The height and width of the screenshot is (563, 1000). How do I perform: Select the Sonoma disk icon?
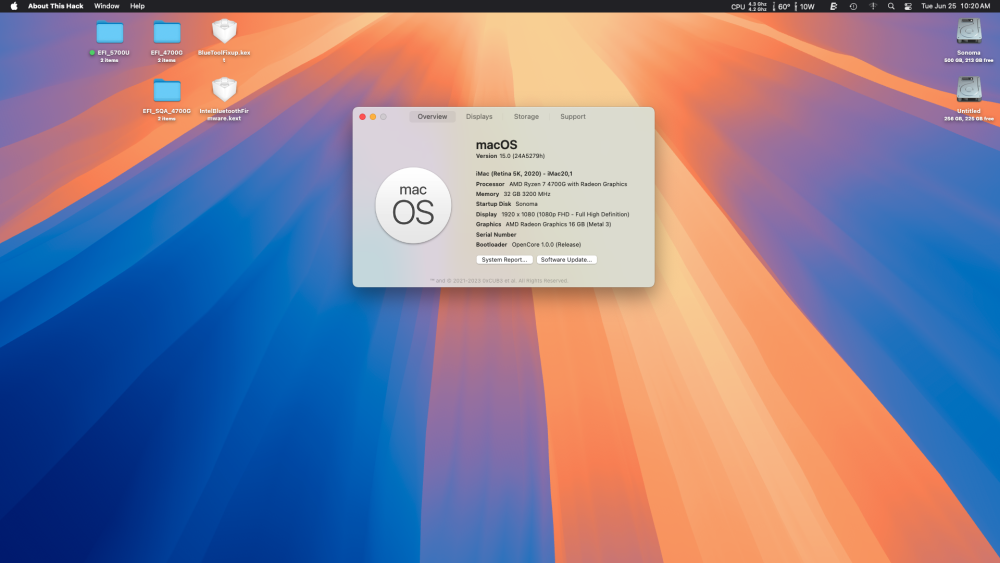click(x=969, y=31)
